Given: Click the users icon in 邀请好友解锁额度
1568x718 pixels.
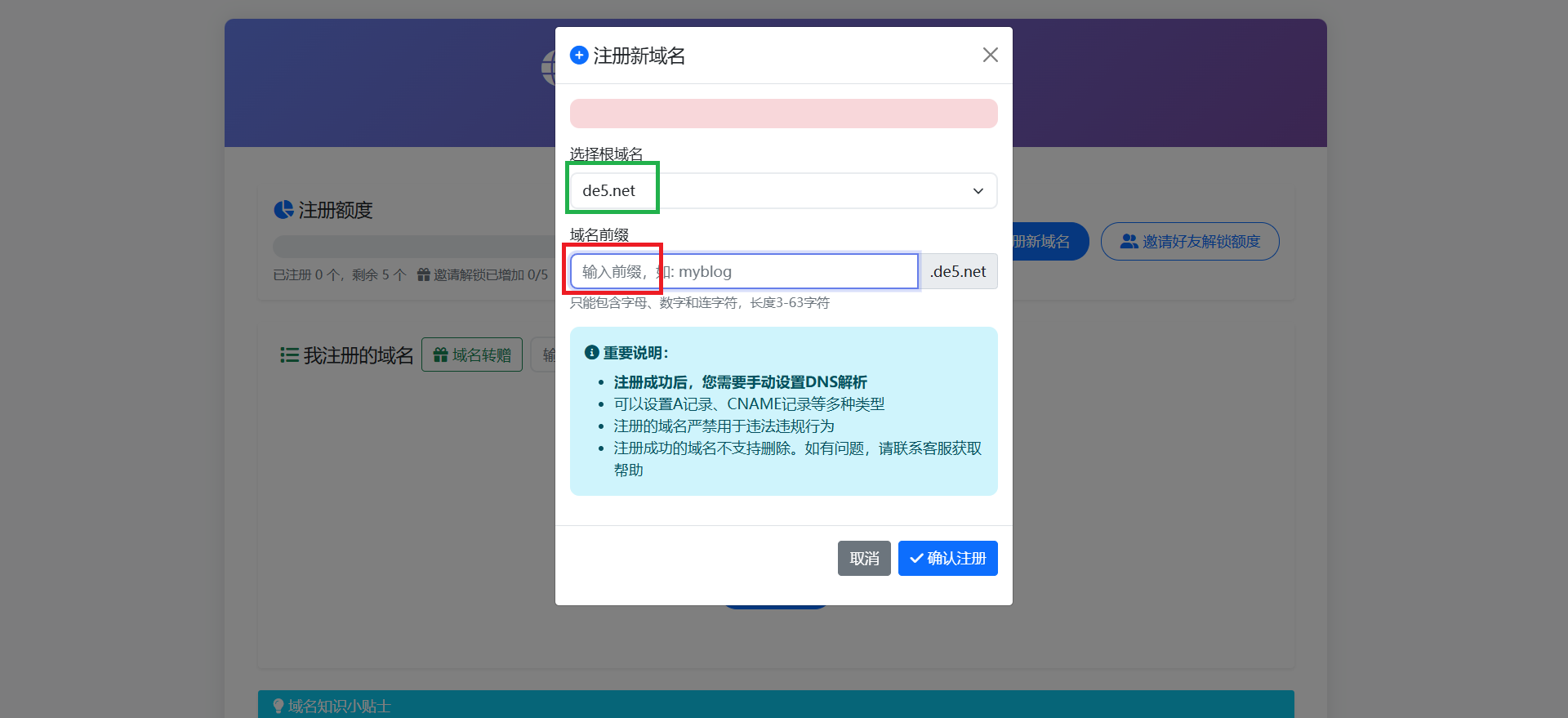Looking at the screenshot, I should [1129, 242].
